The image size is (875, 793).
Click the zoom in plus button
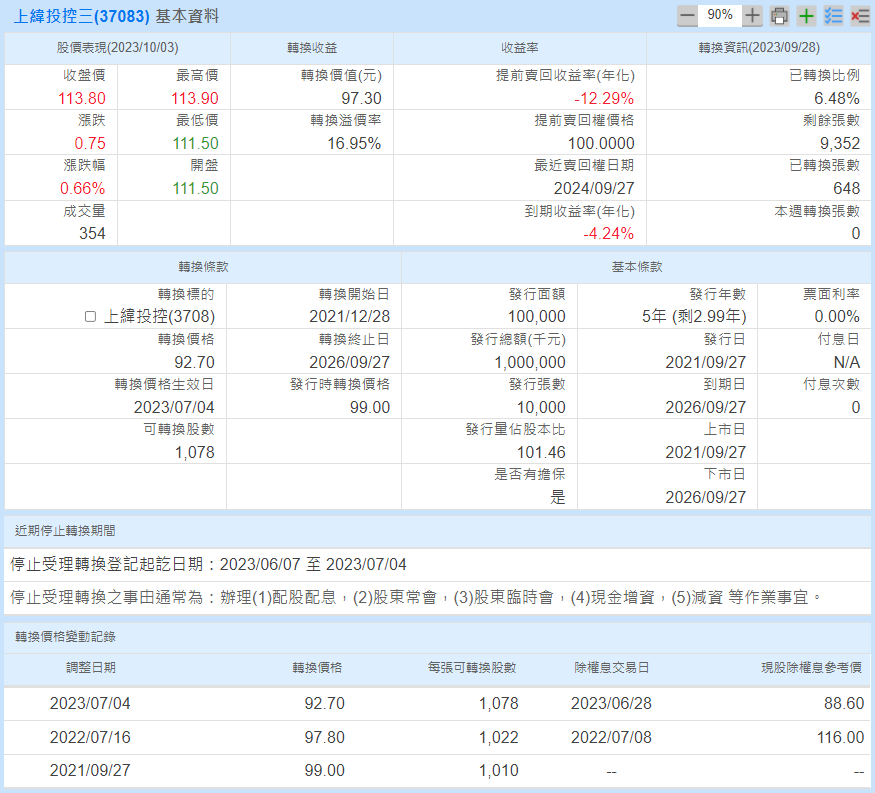point(753,16)
